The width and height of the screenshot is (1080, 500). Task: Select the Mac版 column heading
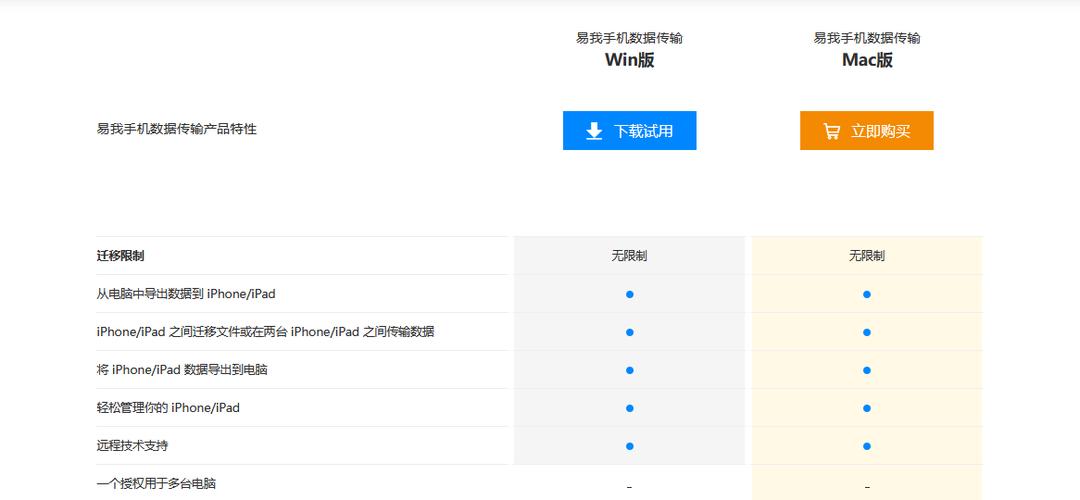[867, 60]
